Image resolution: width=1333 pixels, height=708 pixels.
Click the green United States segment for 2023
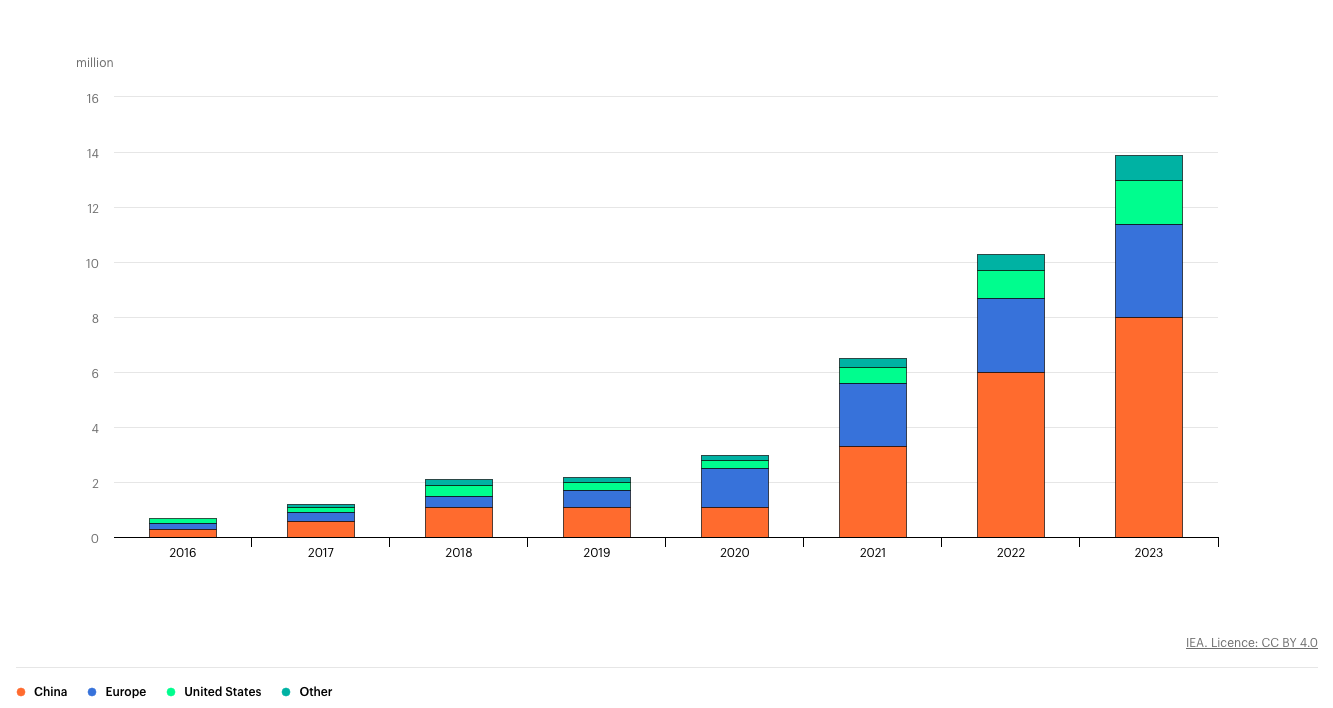[1148, 202]
